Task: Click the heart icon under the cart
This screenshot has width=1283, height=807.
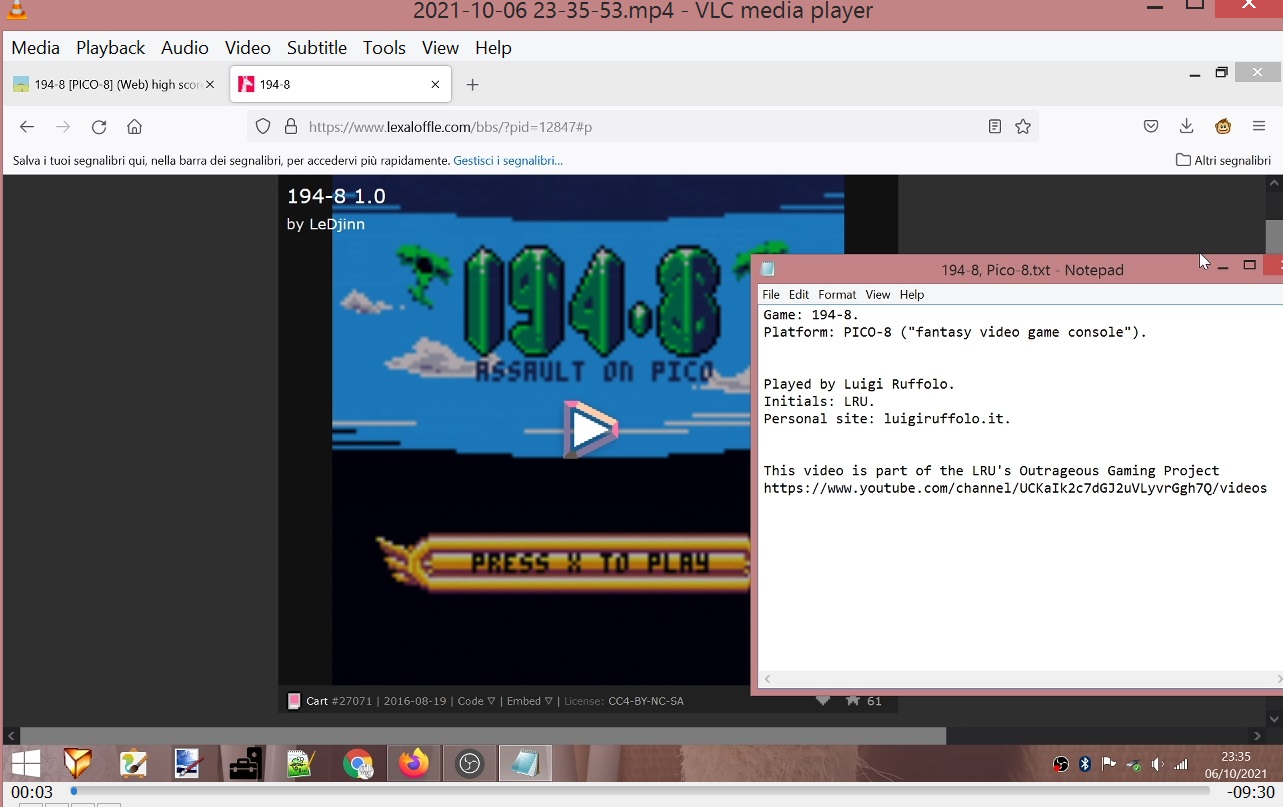Action: tap(823, 701)
